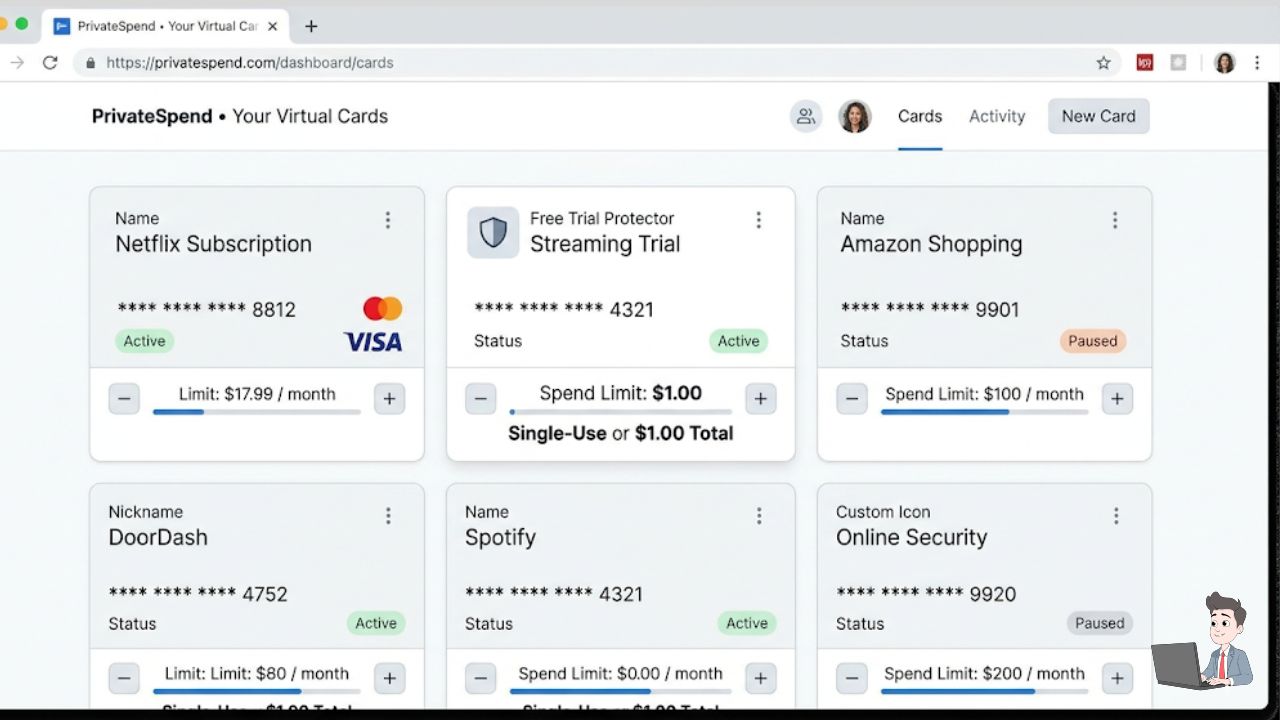Image resolution: width=1280 pixels, height=720 pixels.
Task: Open the Online Security card options menu
Action: tap(1116, 516)
